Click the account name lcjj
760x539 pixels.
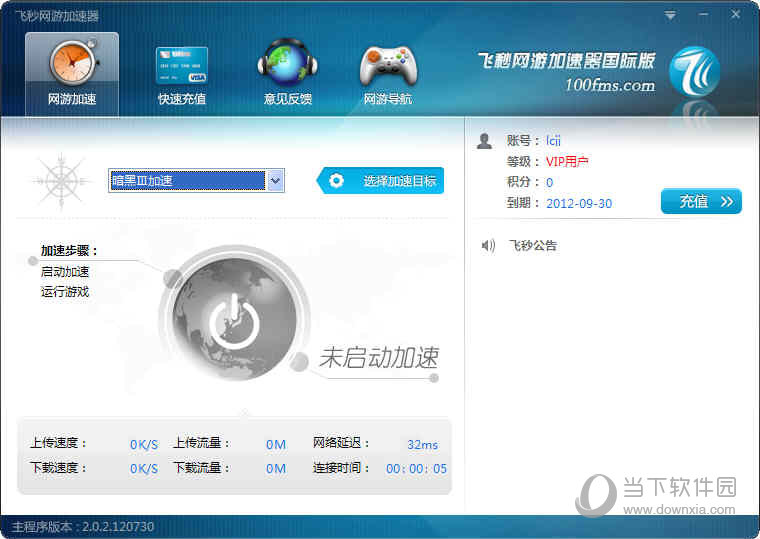(x=553, y=141)
